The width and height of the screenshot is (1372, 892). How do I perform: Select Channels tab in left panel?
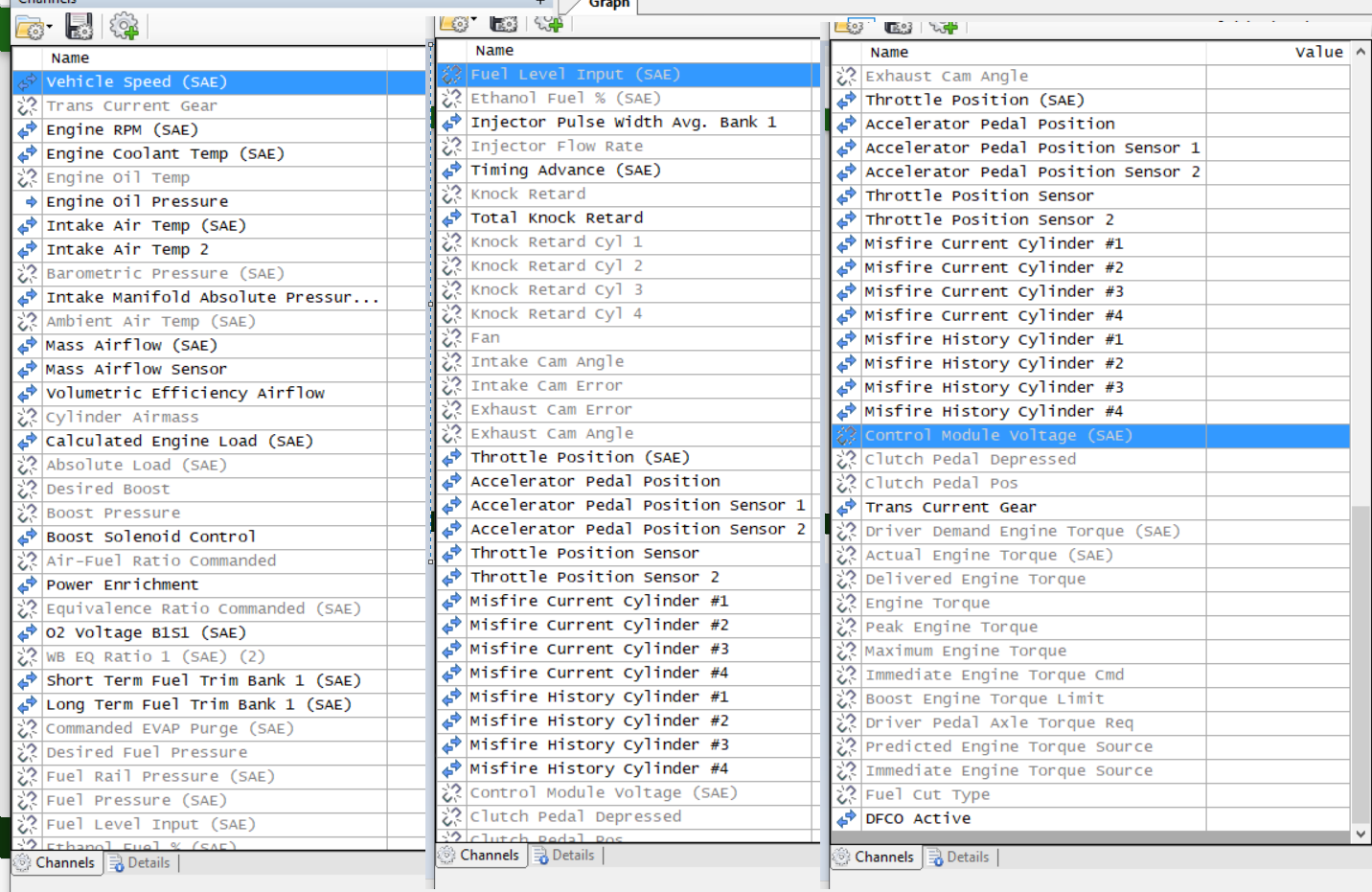pos(55,863)
